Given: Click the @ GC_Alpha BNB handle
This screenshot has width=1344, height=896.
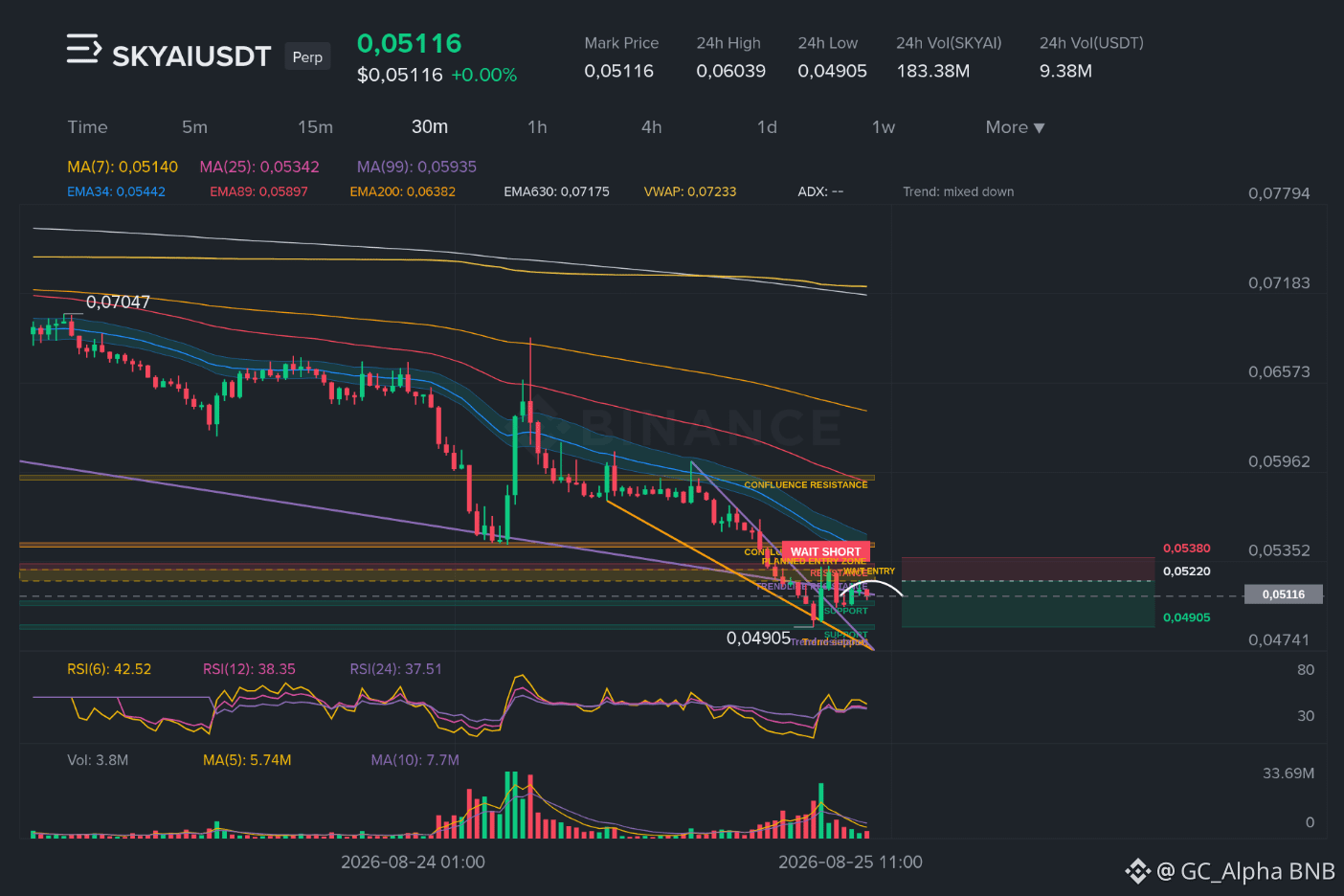Looking at the screenshot, I should click(x=1245, y=871).
